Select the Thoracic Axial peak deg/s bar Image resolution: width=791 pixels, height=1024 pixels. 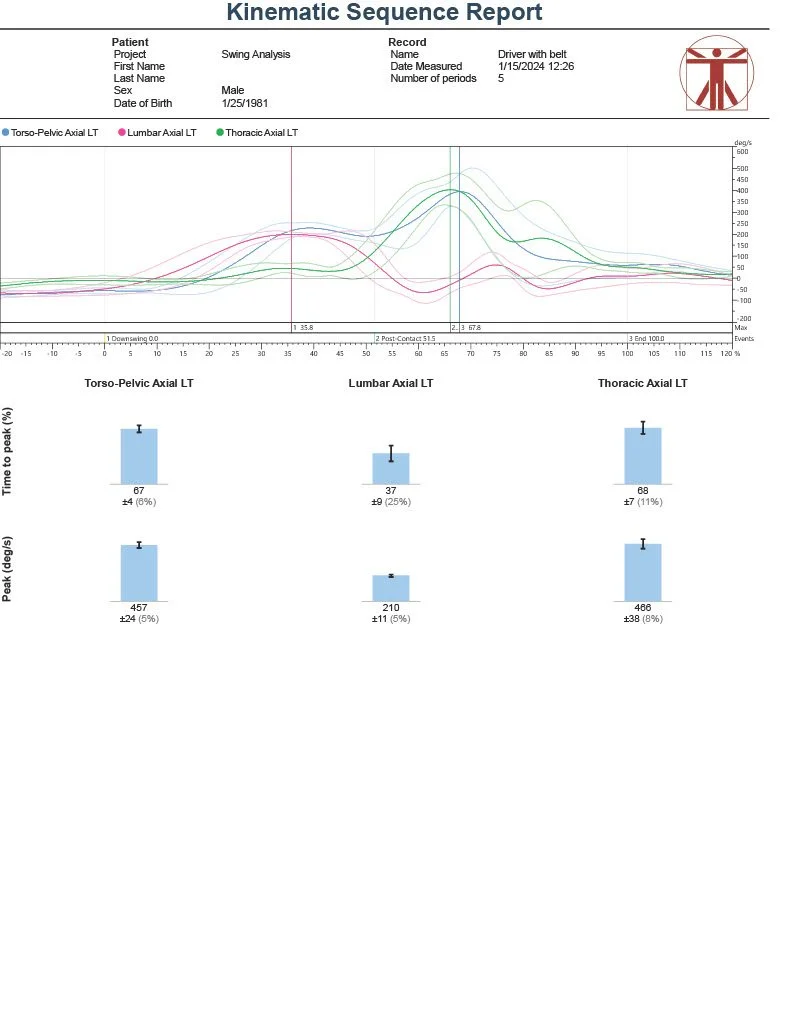coord(643,573)
